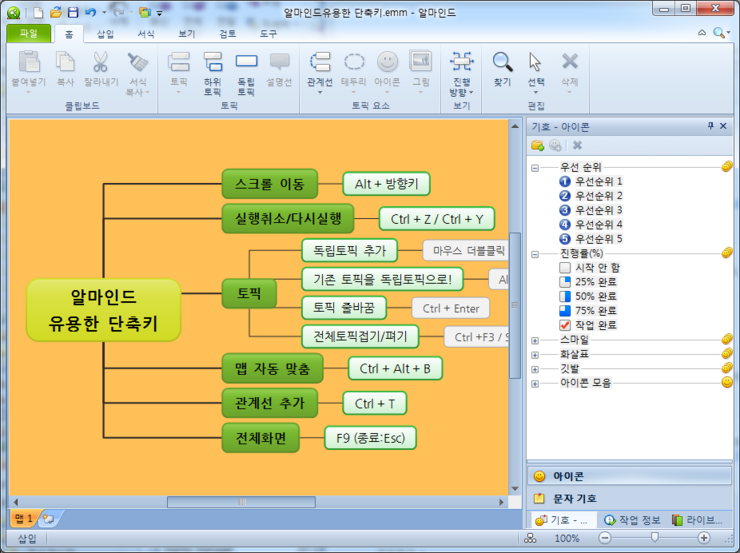Open the 파일 menu button
The height and width of the screenshot is (553, 740).
[x=28, y=33]
